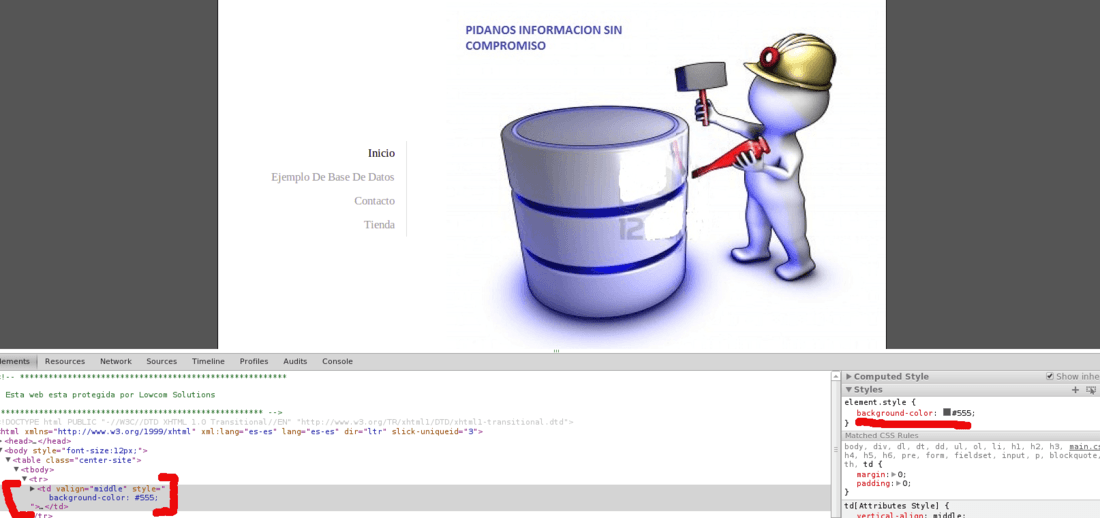Collapse the body node in DOM tree
The image size is (1100, 518).
pyautogui.click(x=1, y=451)
